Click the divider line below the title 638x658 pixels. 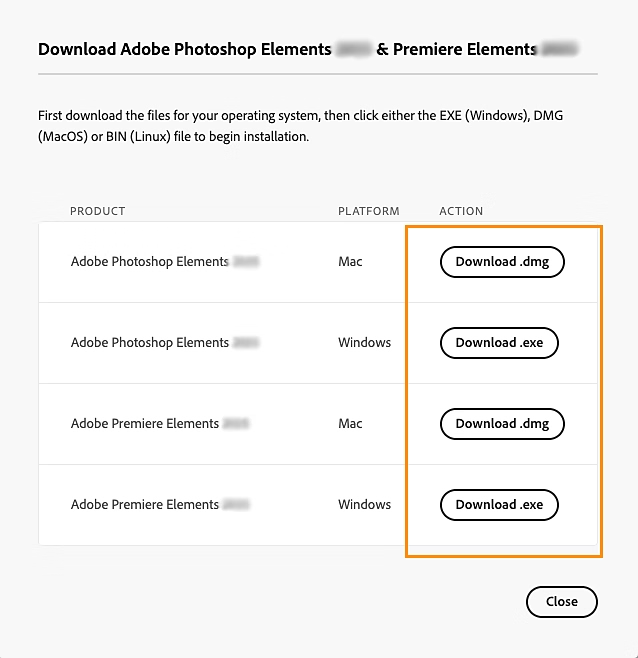click(318, 74)
